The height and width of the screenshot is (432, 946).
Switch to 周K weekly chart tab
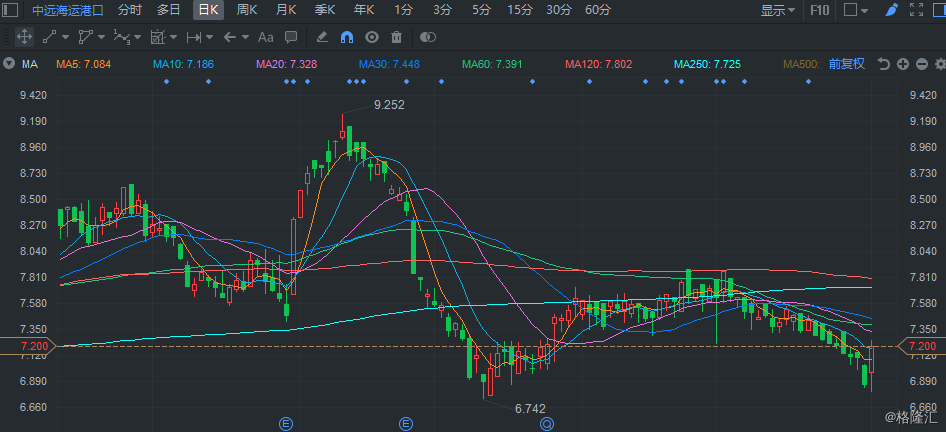pos(247,10)
